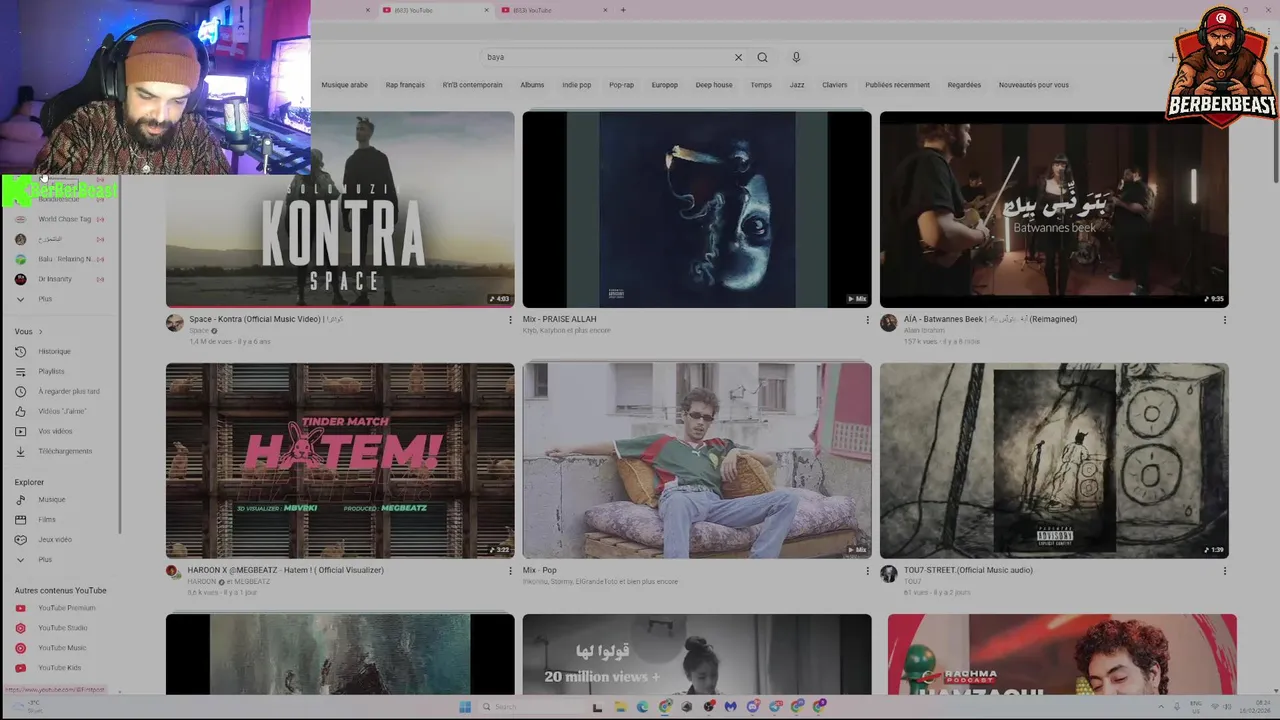Start voice search with the microphone icon
Screen dimensions: 1280x720
(x=796, y=57)
